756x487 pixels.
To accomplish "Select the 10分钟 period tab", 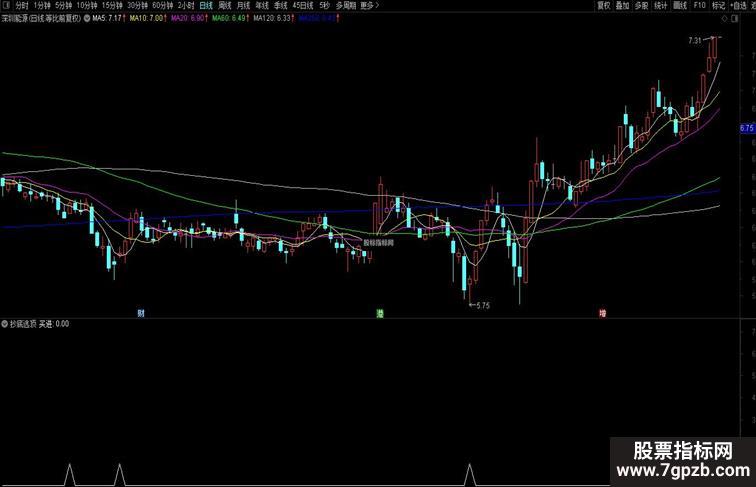I will coord(87,5).
